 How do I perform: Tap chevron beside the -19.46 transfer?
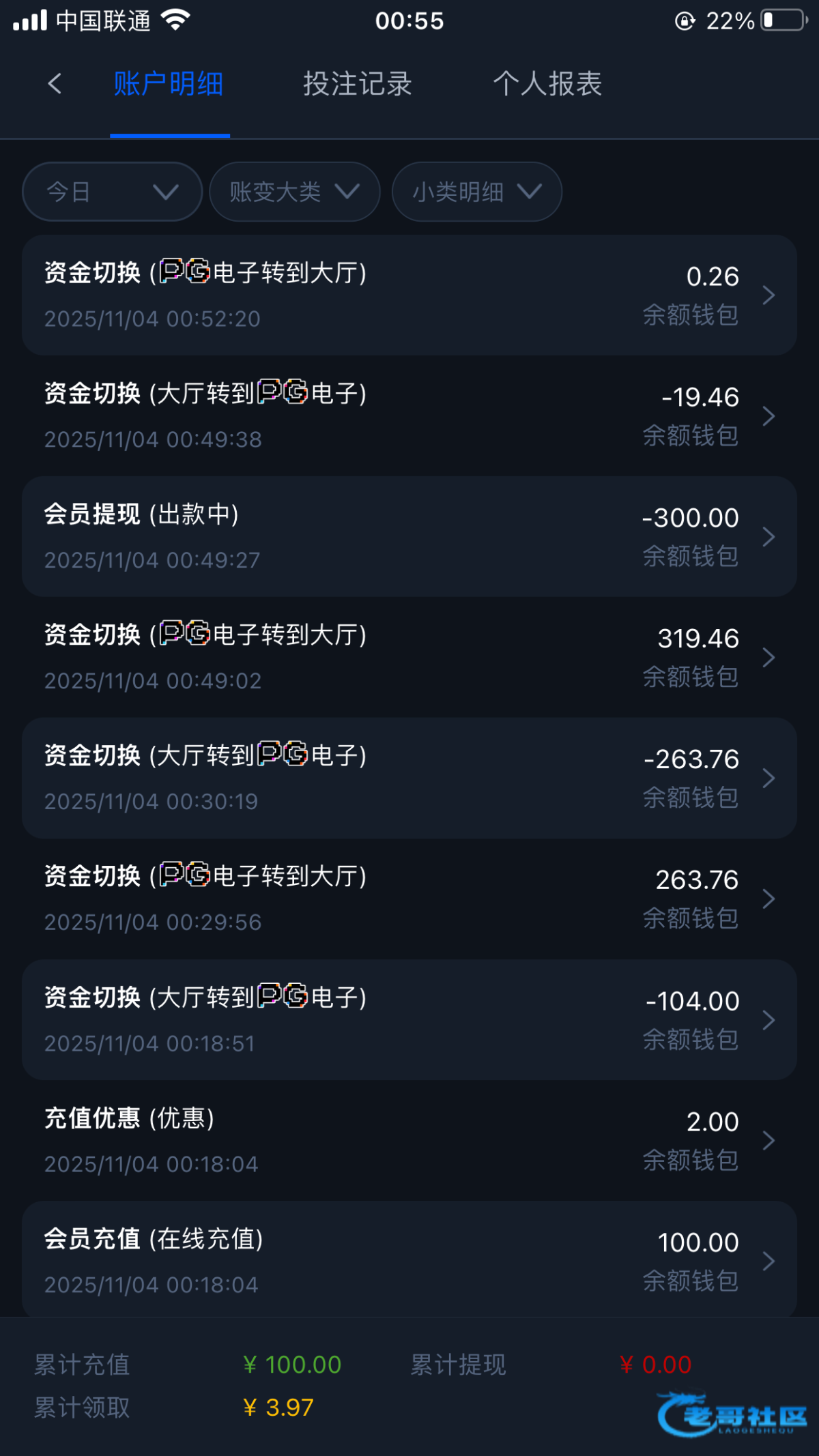point(768,416)
